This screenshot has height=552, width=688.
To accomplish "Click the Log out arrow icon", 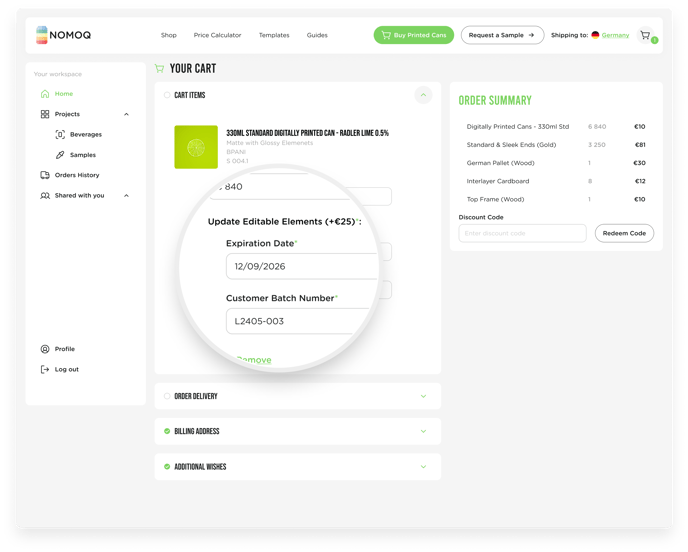I will (x=45, y=369).
